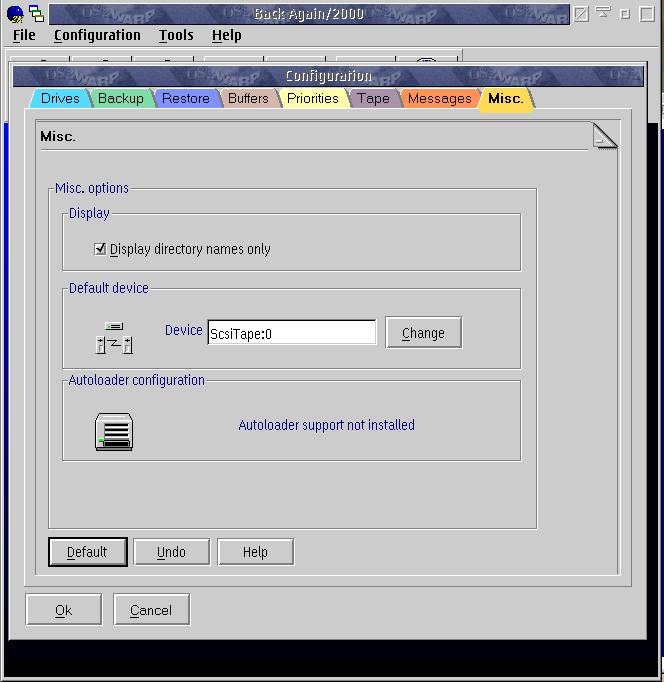The width and height of the screenshot is (664, 682).
Task: Toggle Display directory names only checkbox
Action: click(x=100, y=249)
